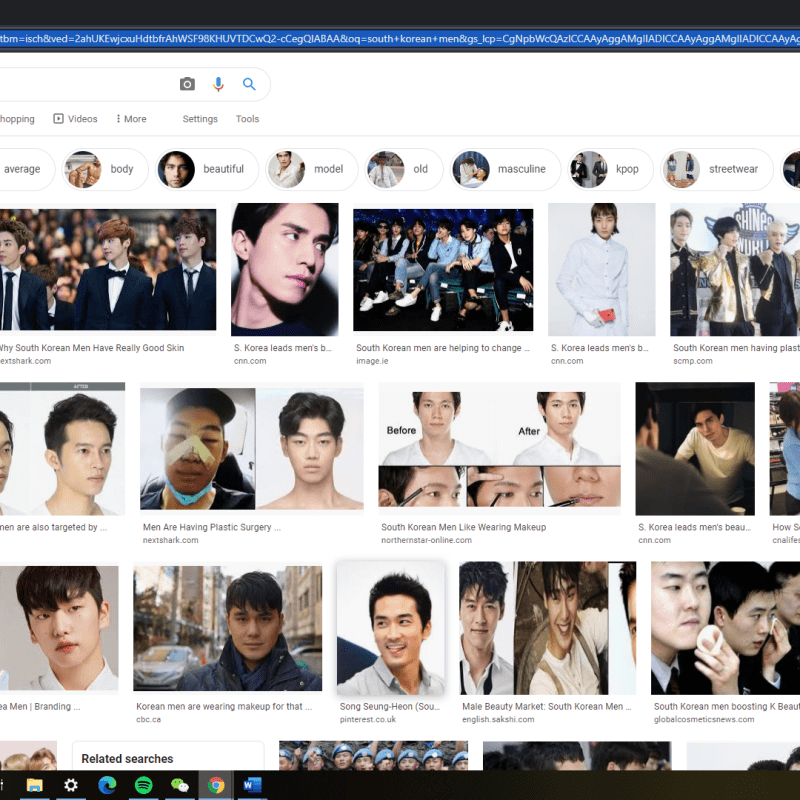Open File Explorer from the taskbar
800x800 pixels.
click(34, 785)
